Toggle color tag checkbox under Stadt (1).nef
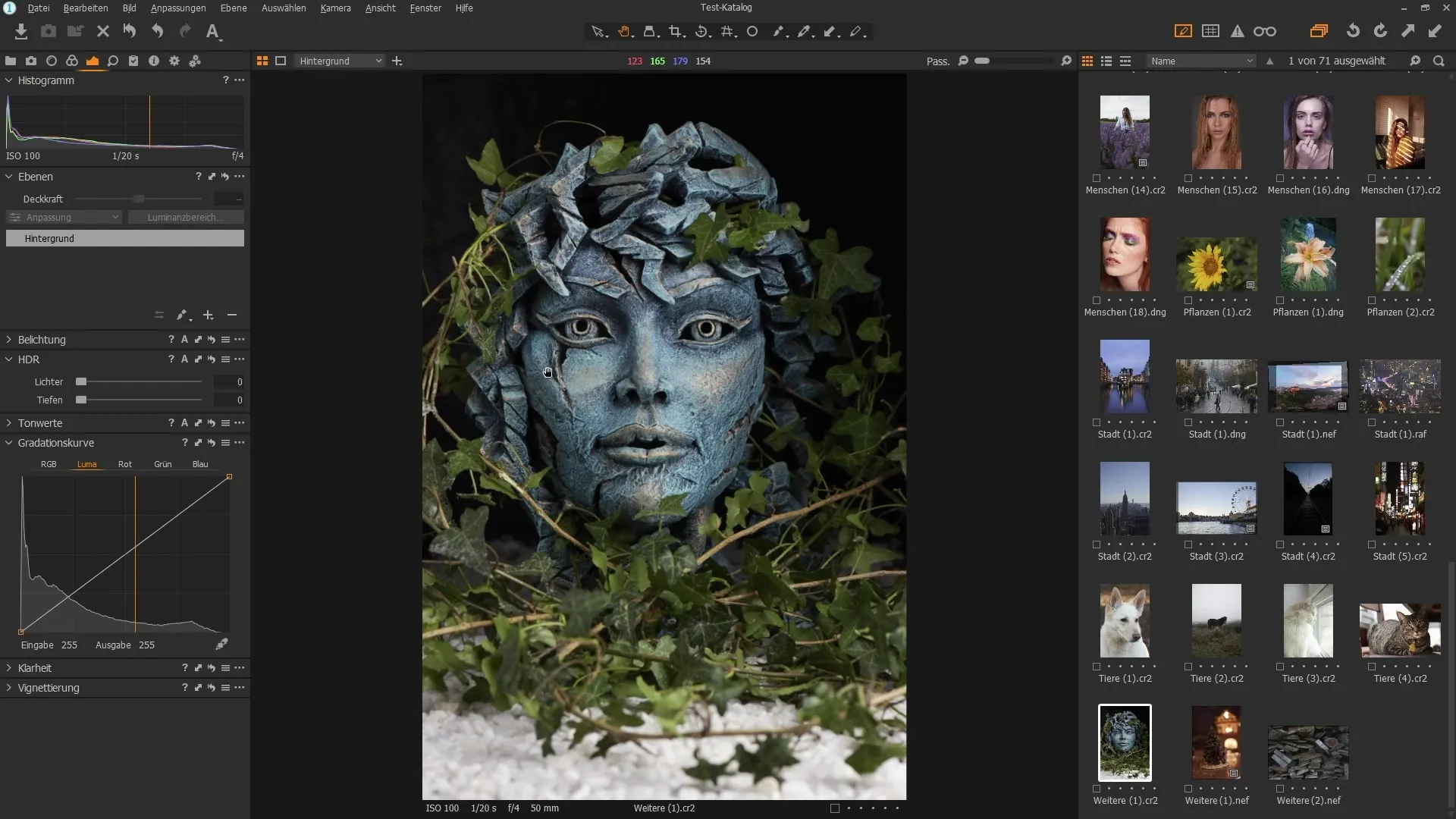The height and width of the screenshot is (819, 1456). (1280, 422)
